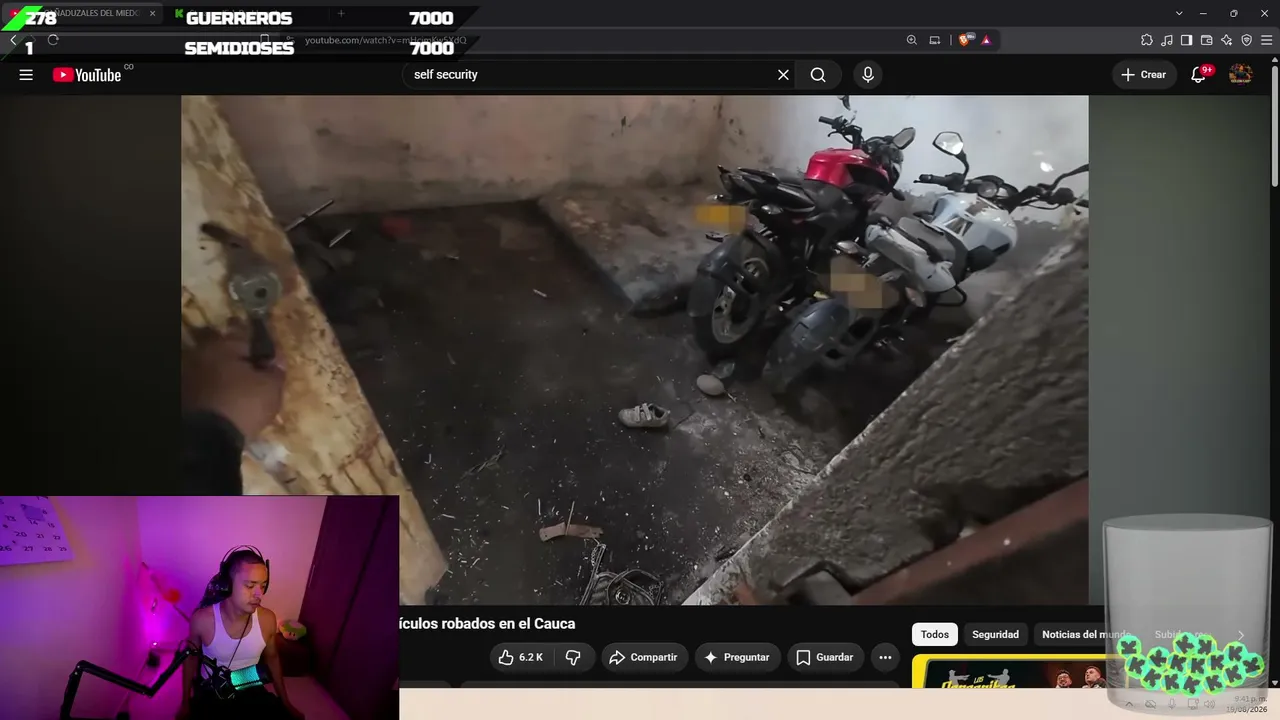Open the browser main hamburger menu
The image size is (1280, 720).
point(1266,40)
